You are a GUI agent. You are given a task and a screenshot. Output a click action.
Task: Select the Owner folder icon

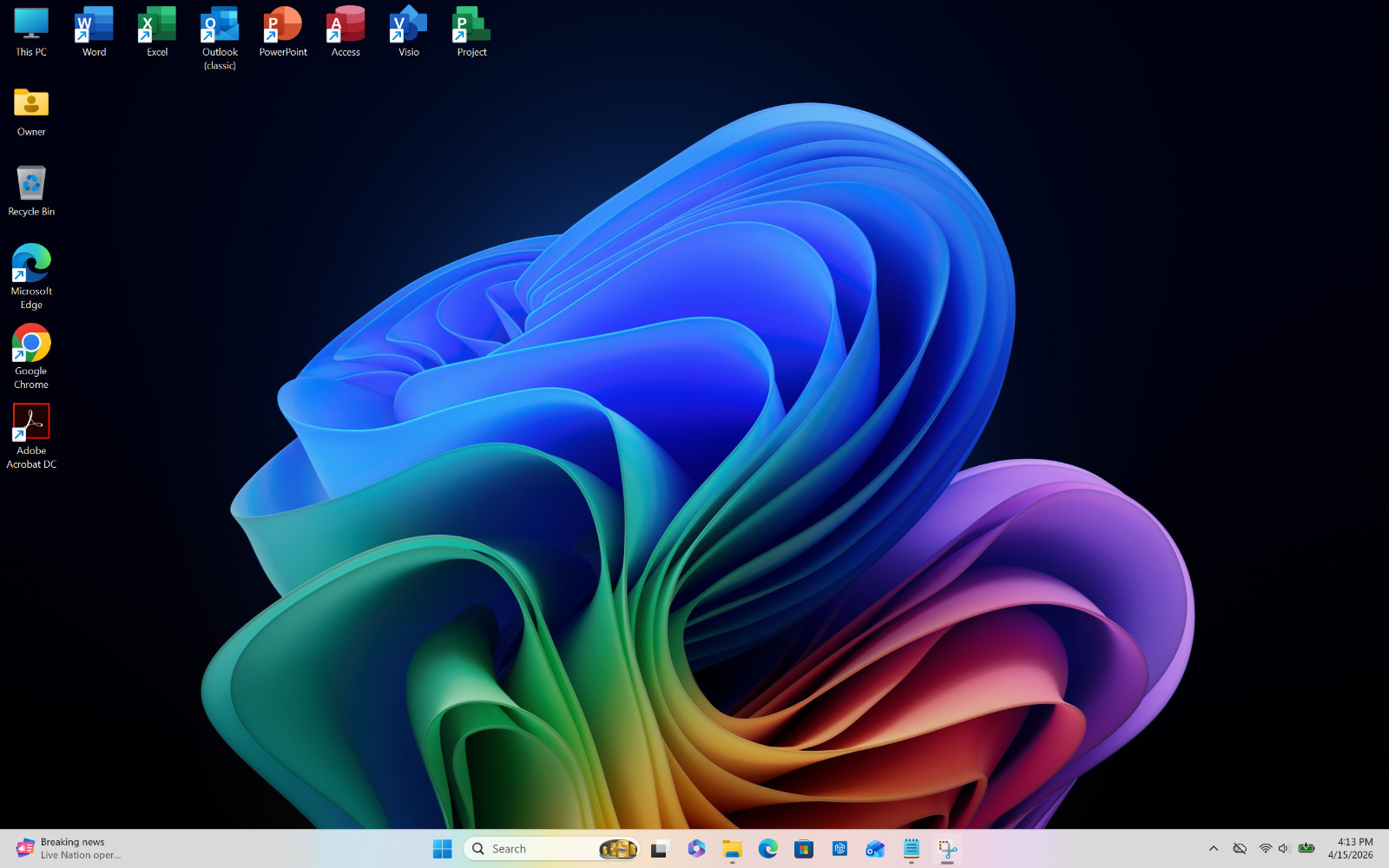[x=31, y=112]
